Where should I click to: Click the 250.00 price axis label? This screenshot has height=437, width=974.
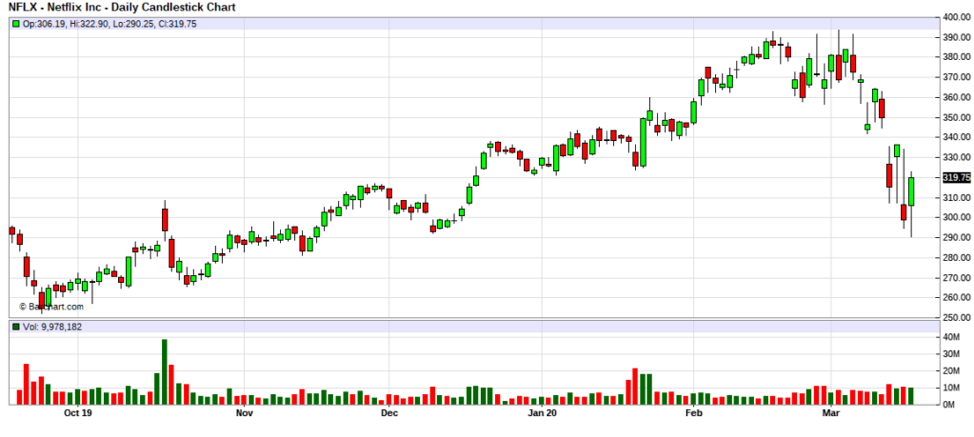pos(957,318)
